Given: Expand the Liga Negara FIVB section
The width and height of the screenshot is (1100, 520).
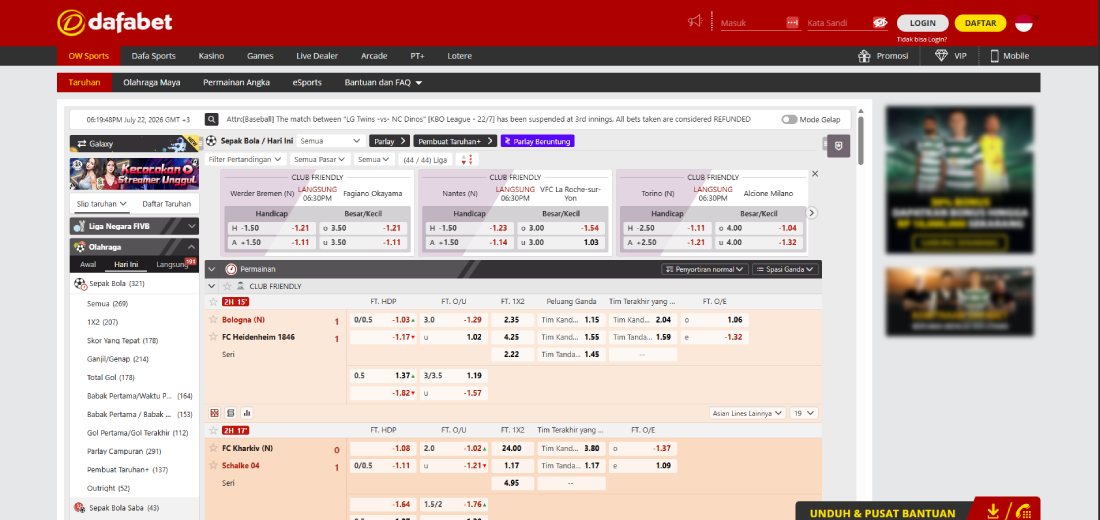Looking at the screenshot, I should point(135,227).
